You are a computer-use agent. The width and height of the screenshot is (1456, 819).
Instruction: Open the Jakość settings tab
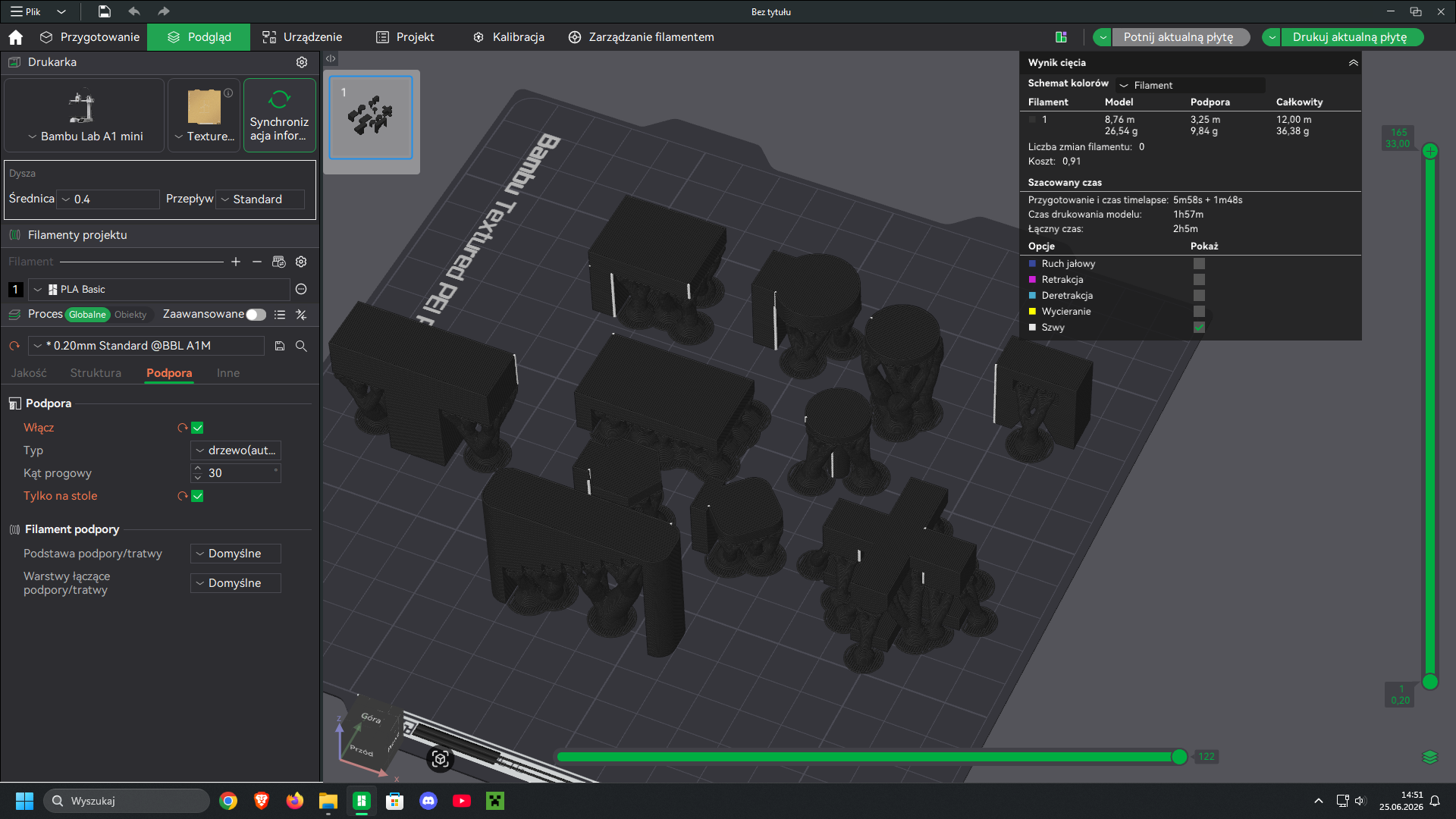click(x=29, y=373)
